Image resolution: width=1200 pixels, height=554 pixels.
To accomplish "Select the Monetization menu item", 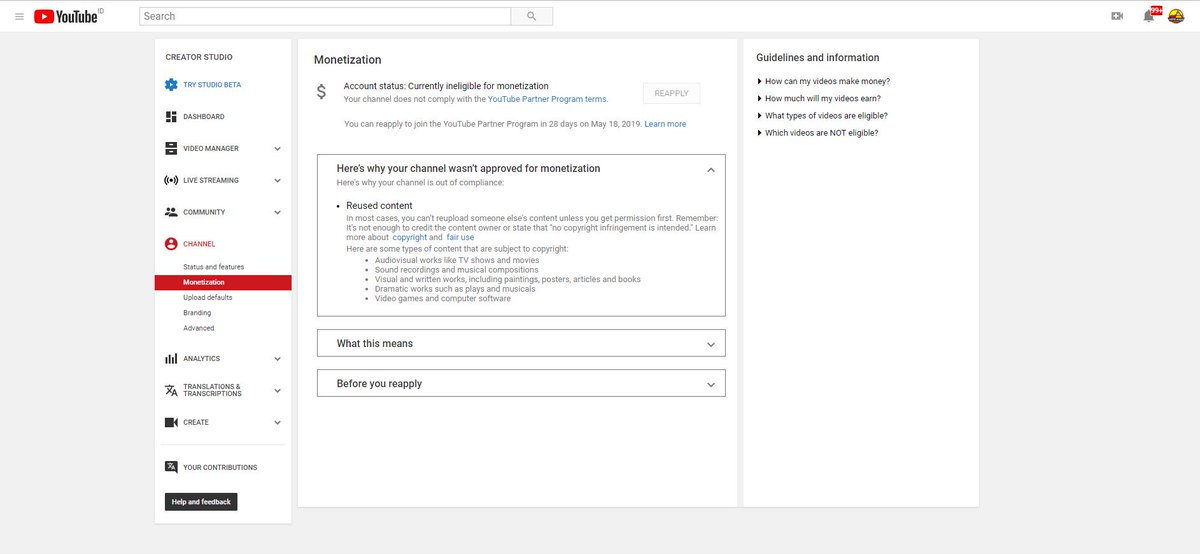I will pos(223,283).
